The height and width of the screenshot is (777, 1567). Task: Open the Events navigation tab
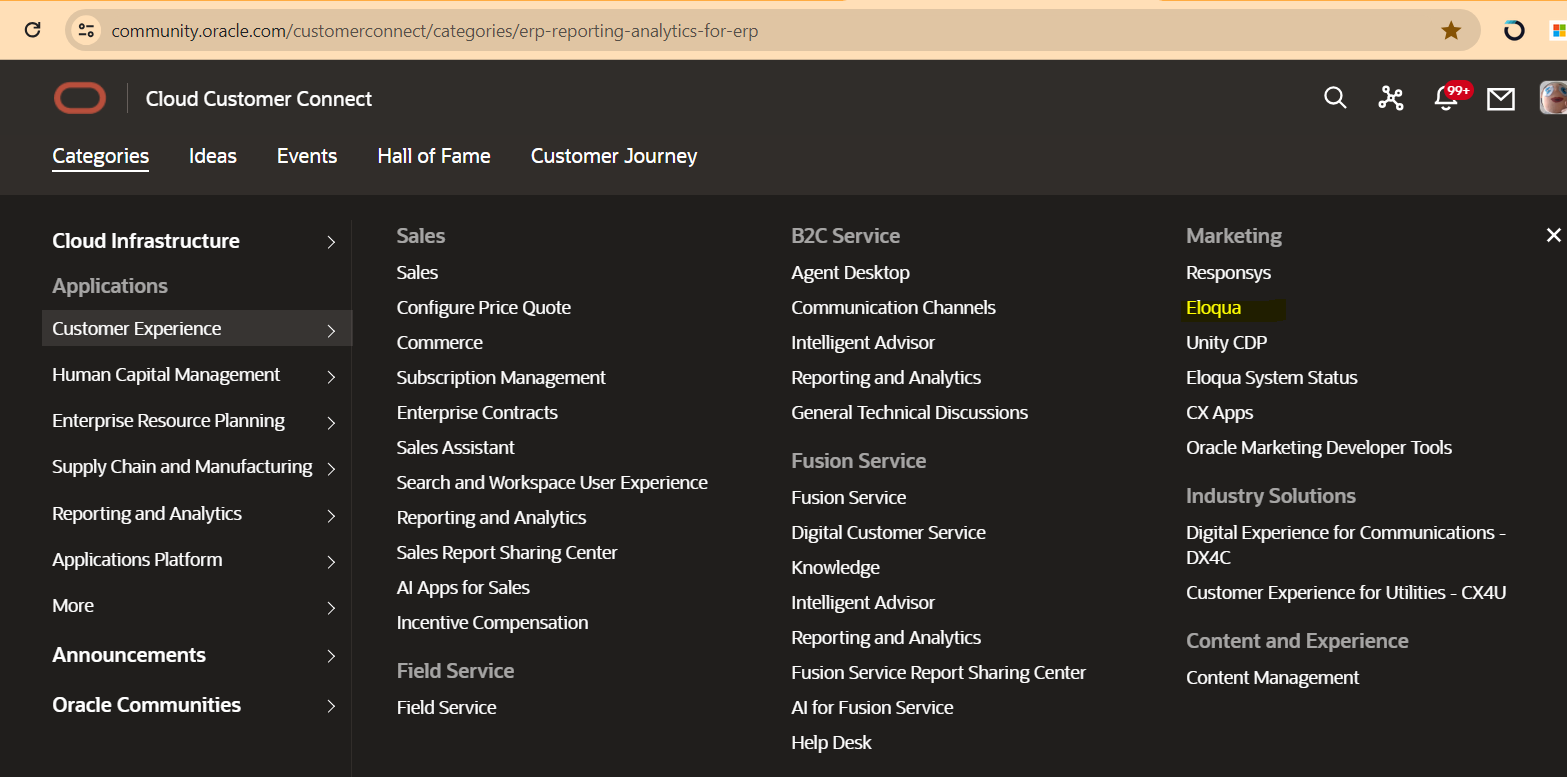point(307,156)
